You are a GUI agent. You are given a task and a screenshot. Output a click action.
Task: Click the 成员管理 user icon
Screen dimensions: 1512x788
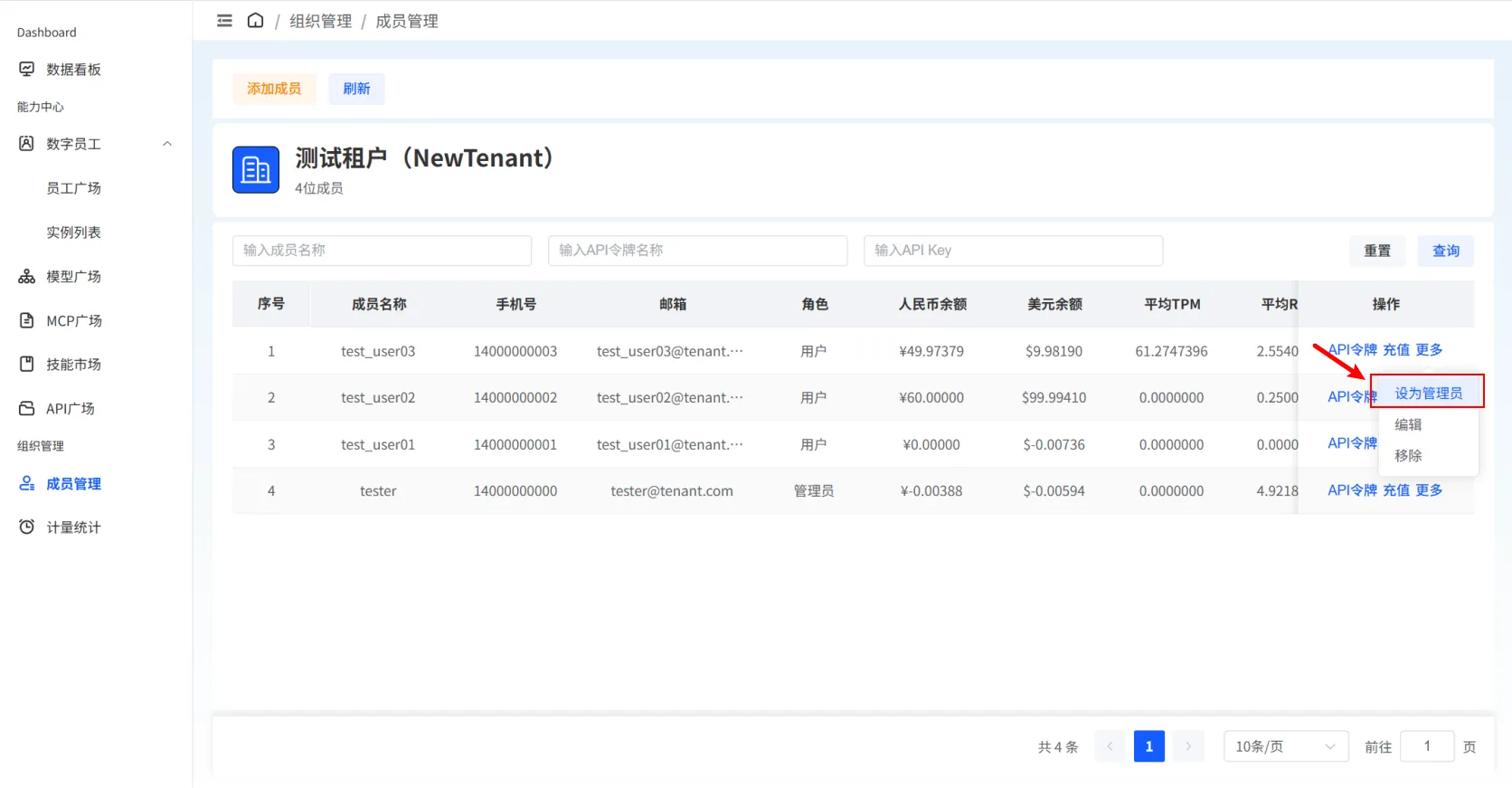(27, 483)
